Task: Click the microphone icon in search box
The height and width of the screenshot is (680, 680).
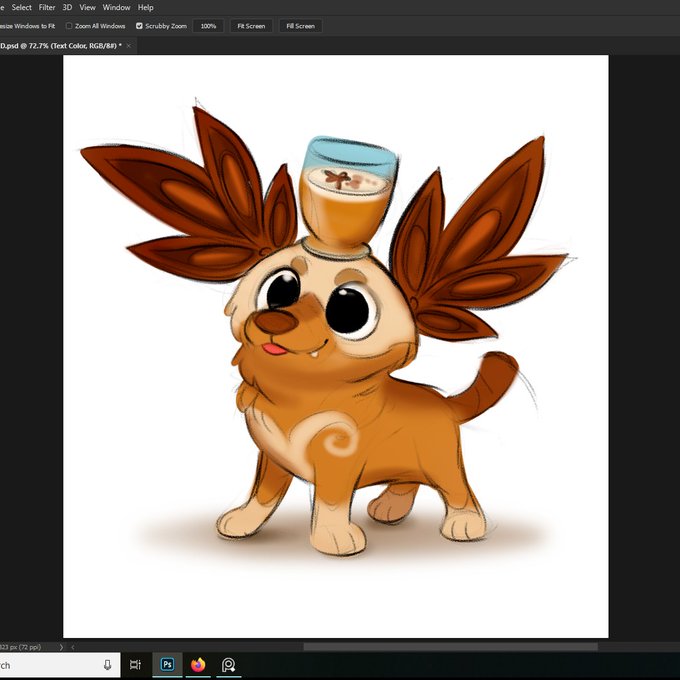Action: (108, 665)
